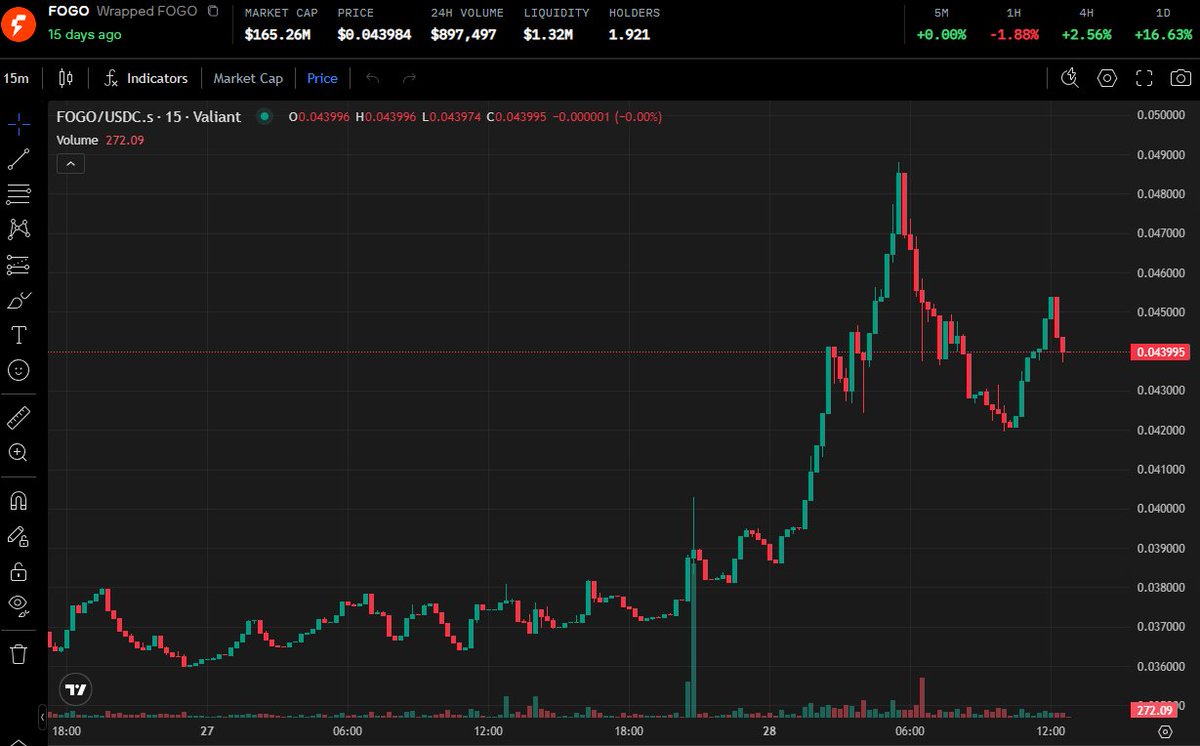Select the brush drawing tool
The height and width of the screenshot is (746, 1200).
pyautogui.click(x=18, y=300)
